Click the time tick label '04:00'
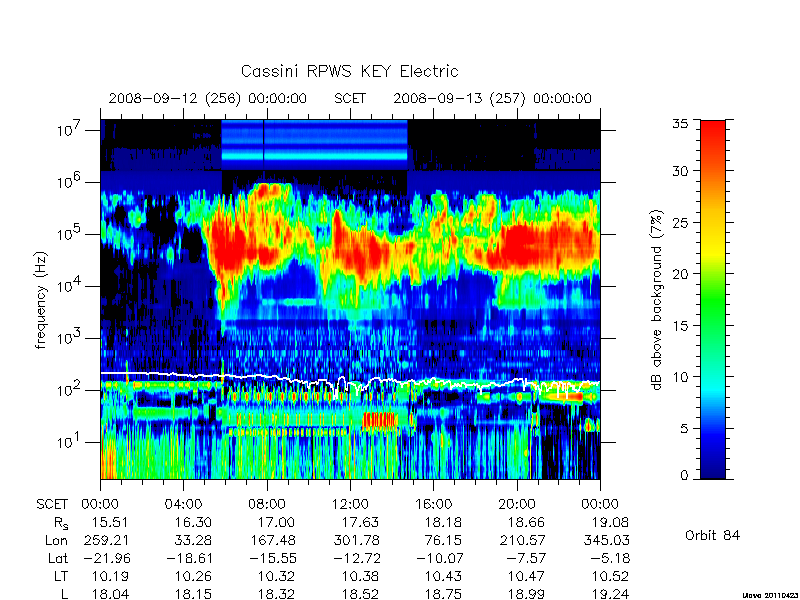The image size is (800, 600). 183,505
